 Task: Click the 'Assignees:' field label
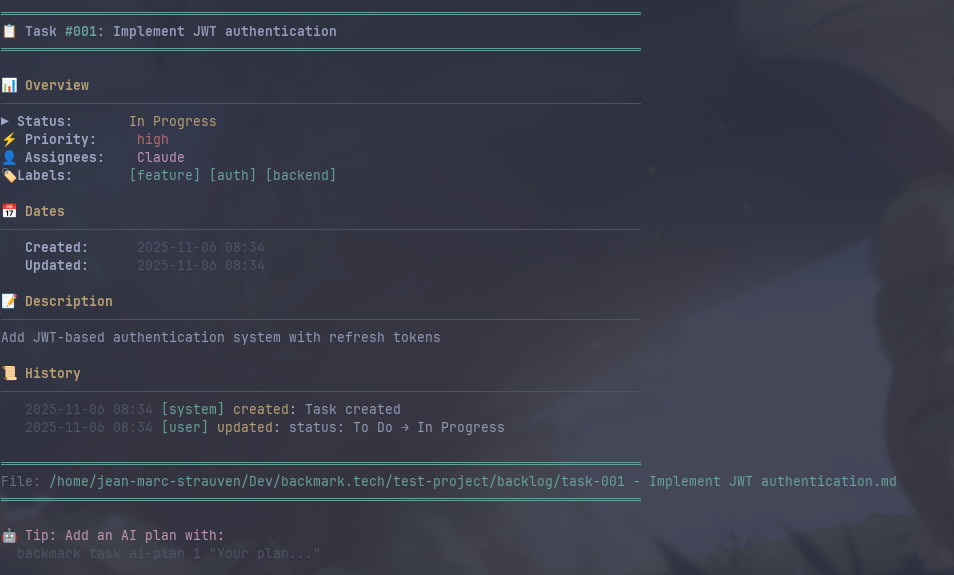[x=64, y=158]
